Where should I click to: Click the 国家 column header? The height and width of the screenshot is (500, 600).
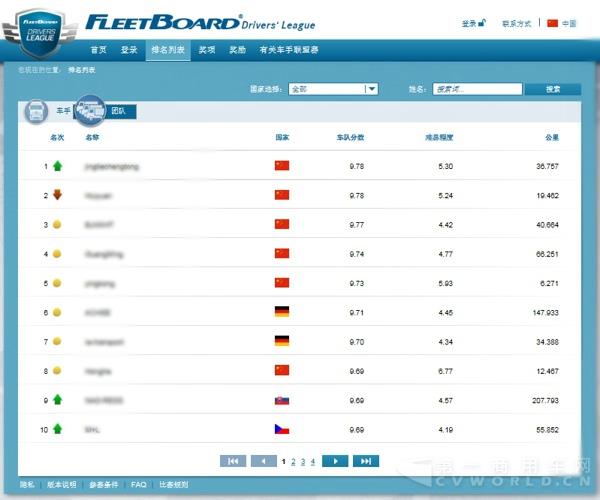coord(282,137)
